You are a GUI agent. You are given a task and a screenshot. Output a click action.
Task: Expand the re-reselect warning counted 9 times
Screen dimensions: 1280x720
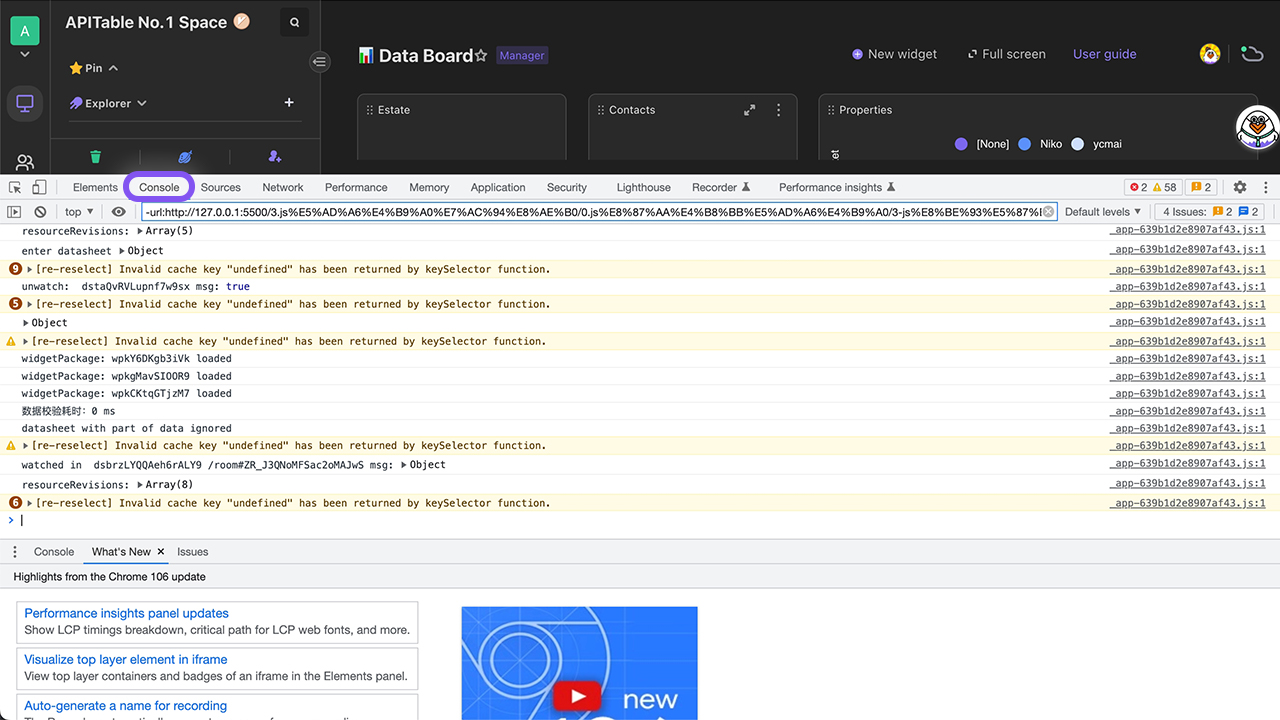30,270
